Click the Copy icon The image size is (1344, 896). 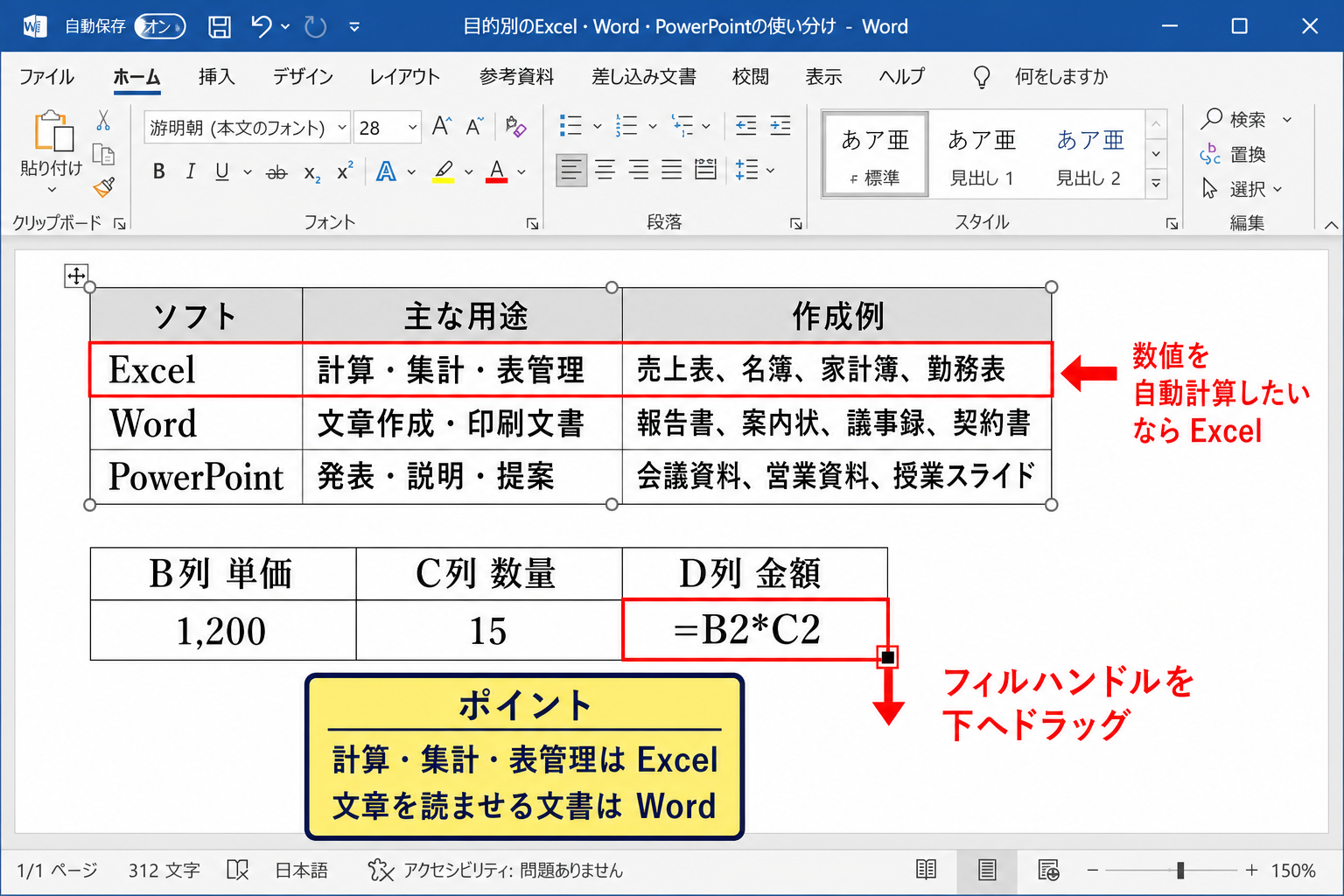pos(103,155)
